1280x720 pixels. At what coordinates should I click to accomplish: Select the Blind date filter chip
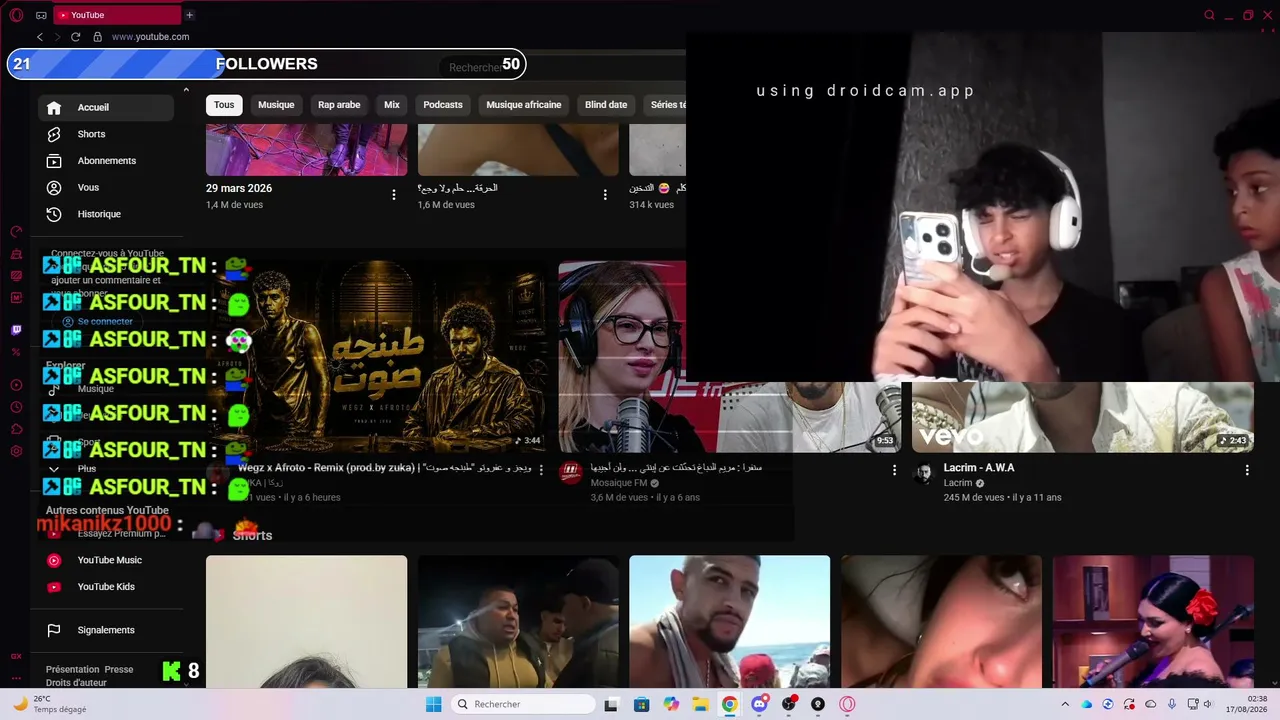click(x=606, y=105)
